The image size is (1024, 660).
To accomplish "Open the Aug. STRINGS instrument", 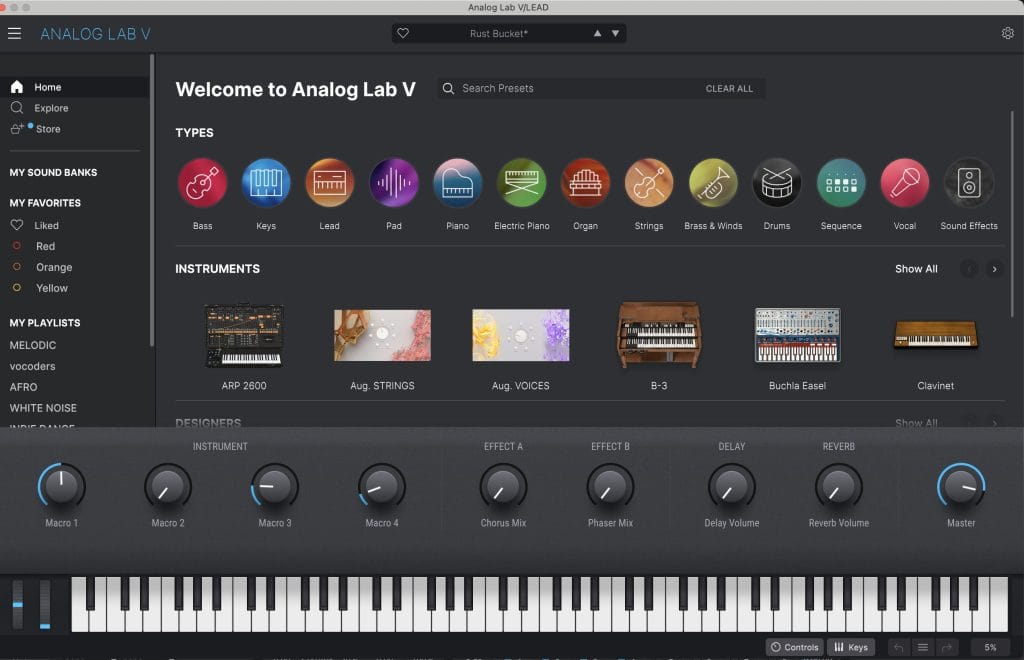I will pos(382,335).
